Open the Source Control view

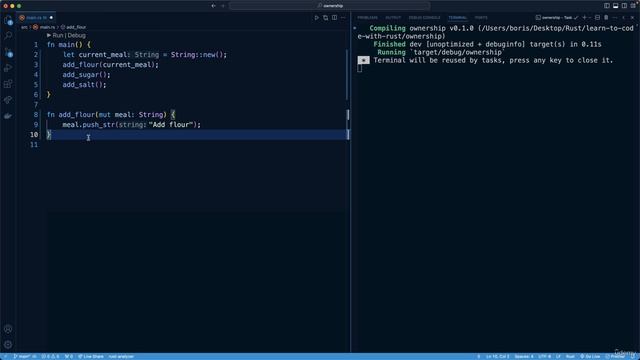[8, 52]
